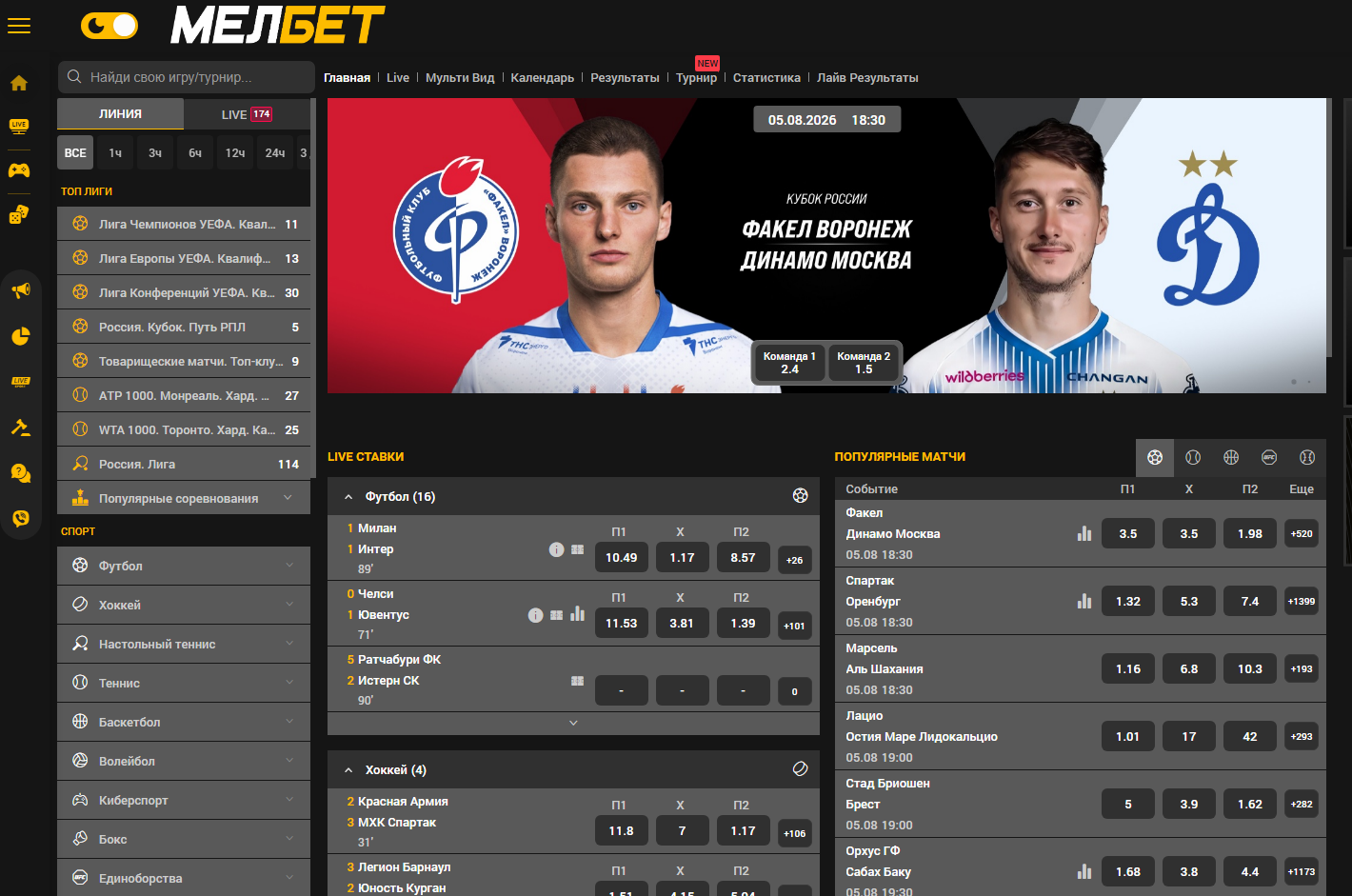Select the 24ч time filter
This screenshot has height=896, width=1352.
point(275,152)
